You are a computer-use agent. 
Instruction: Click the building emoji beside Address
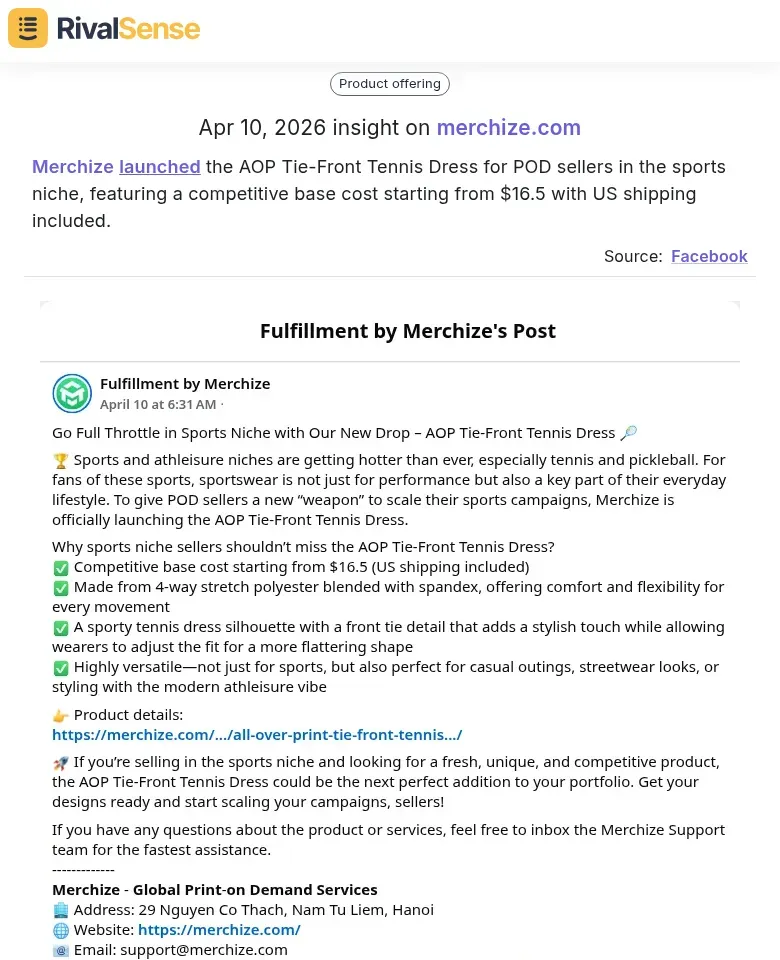[61, 910]
